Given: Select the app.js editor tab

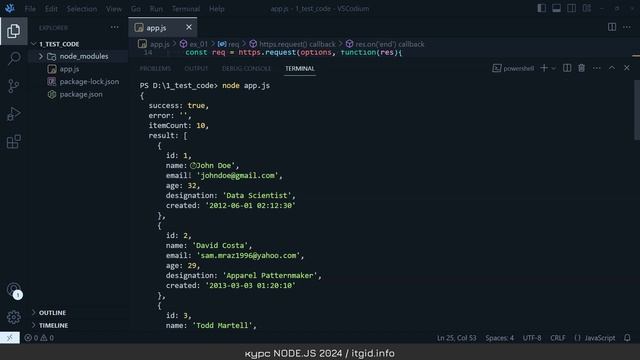Looking at the screenshot, I should [x=162, y=27].
